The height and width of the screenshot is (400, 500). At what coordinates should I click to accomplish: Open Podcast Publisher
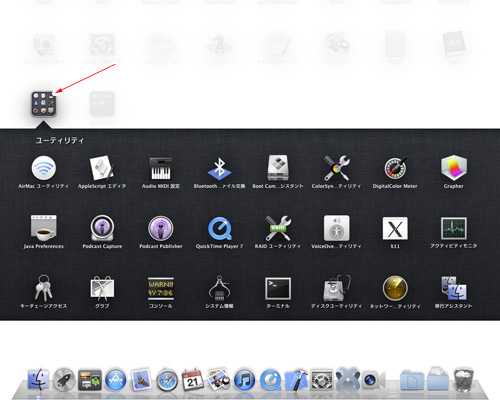coord(161,228)
